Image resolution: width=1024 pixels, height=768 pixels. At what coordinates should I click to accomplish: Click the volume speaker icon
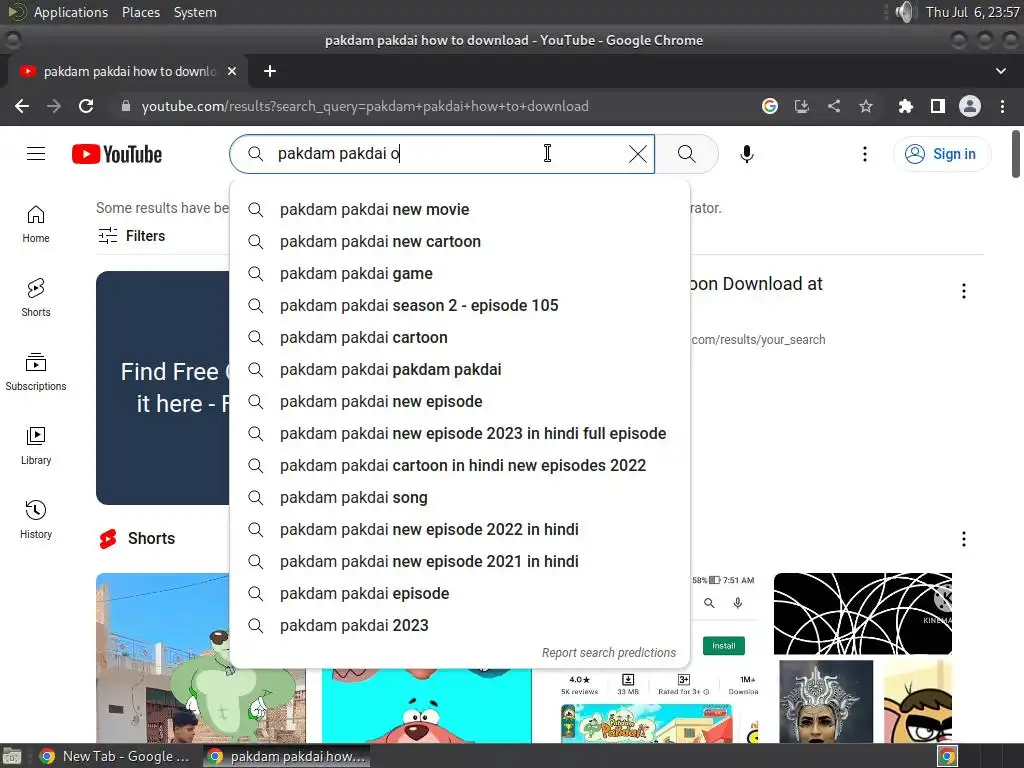905,12
